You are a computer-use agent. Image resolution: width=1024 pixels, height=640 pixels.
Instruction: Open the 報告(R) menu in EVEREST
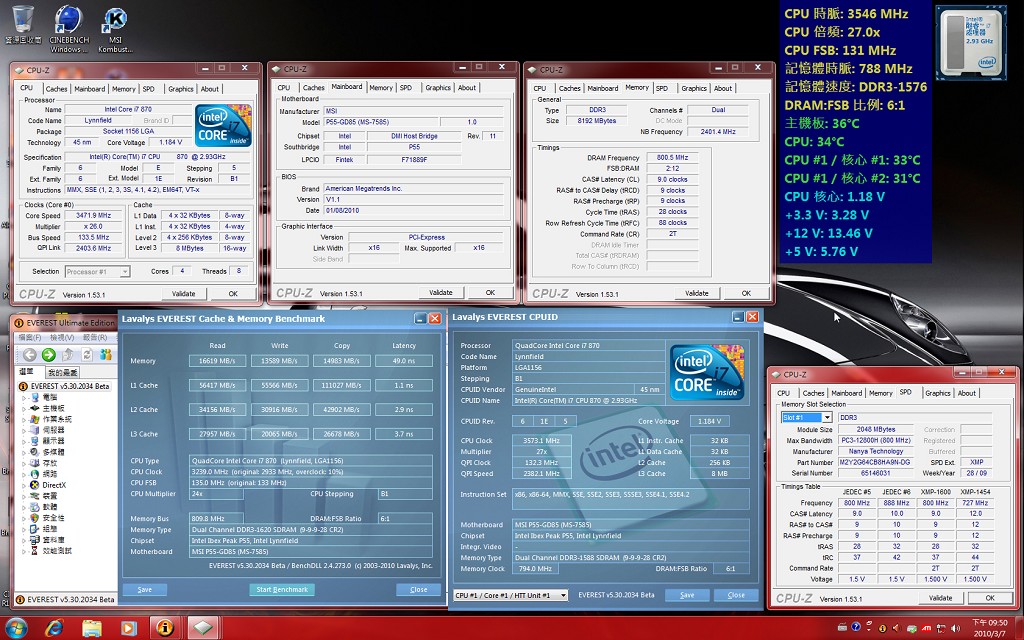tap(95, 338)
